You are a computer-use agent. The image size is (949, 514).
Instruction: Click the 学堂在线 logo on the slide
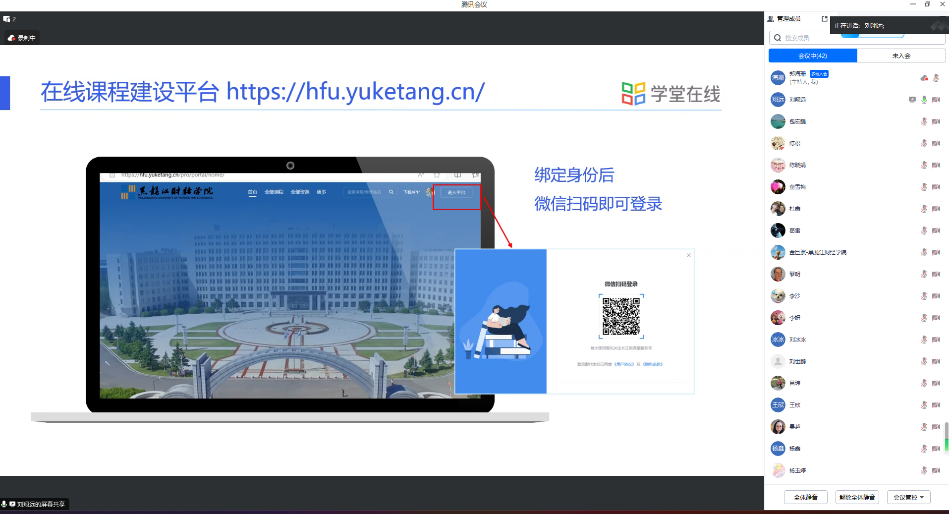pyautogui.click(x=670, y=94)
